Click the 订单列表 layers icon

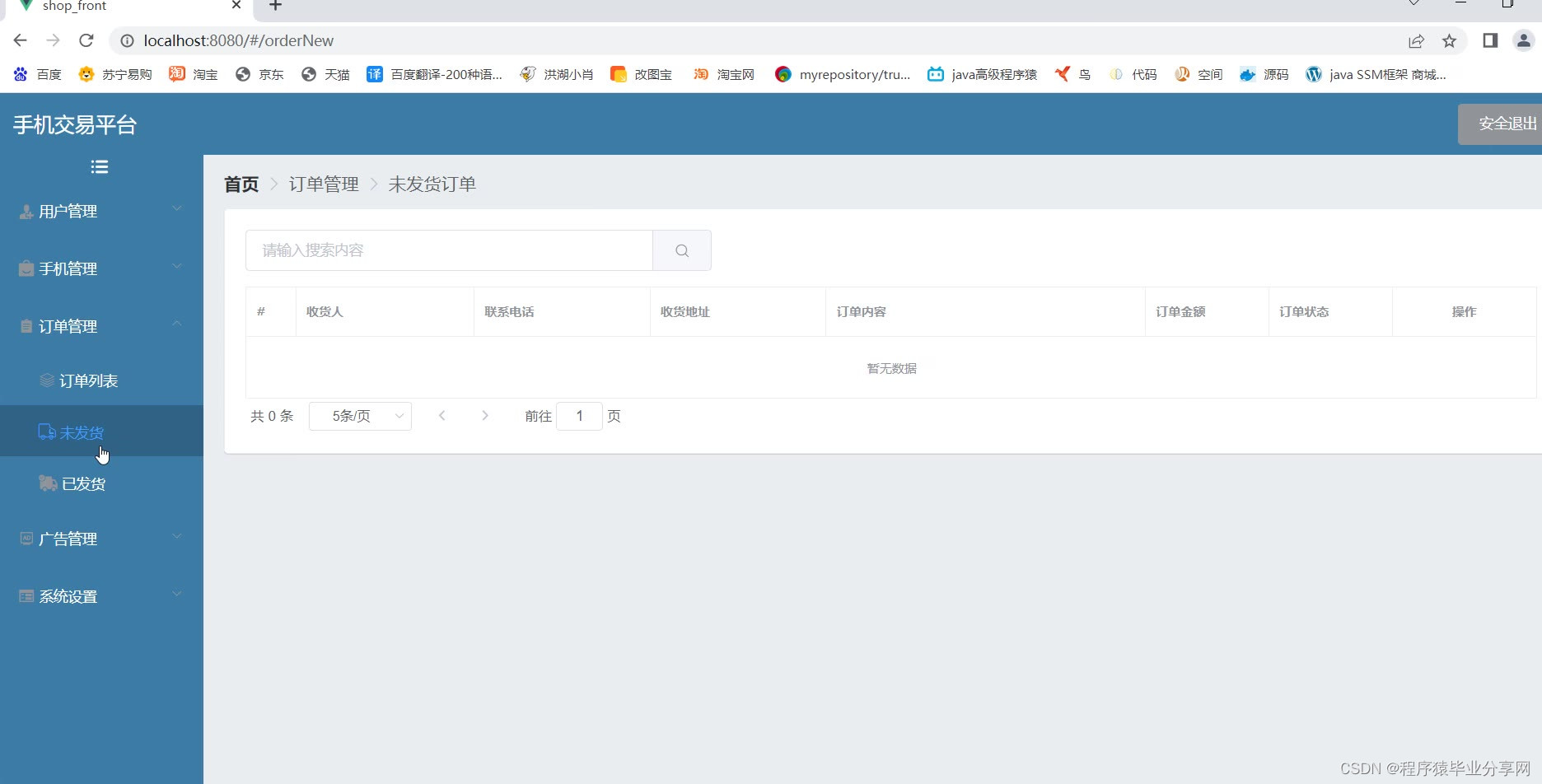tap(47, 380)
